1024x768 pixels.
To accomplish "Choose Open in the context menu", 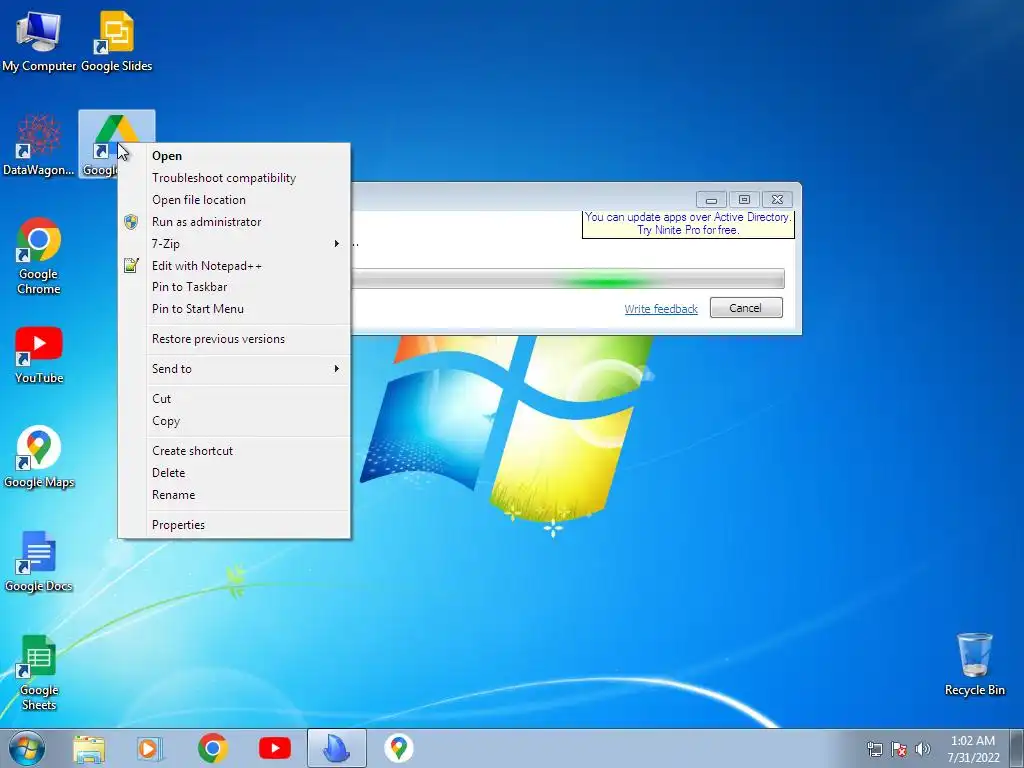I will tap(234, 156).
